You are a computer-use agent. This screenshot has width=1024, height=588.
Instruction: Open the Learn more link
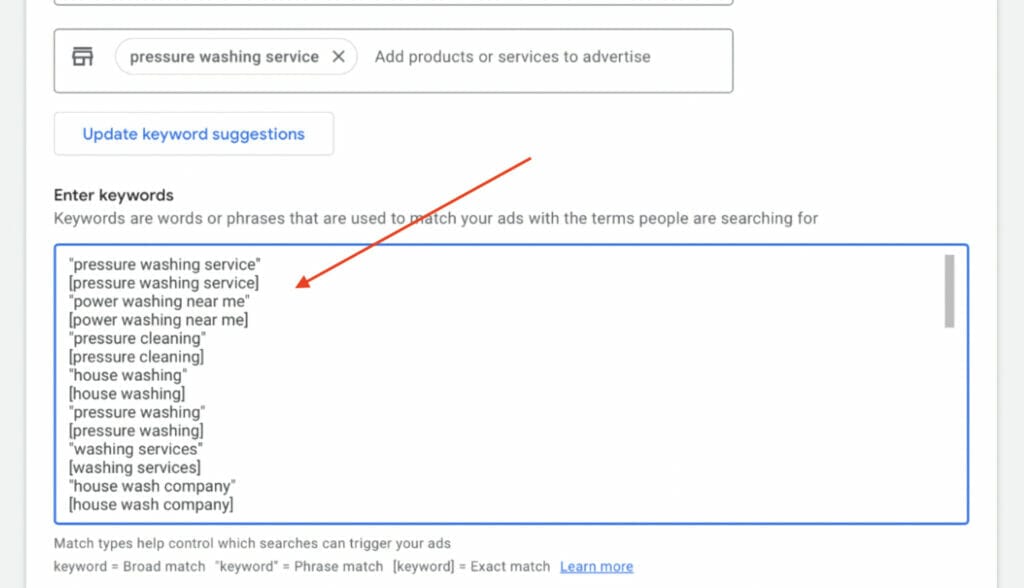[x=596, y=566]
